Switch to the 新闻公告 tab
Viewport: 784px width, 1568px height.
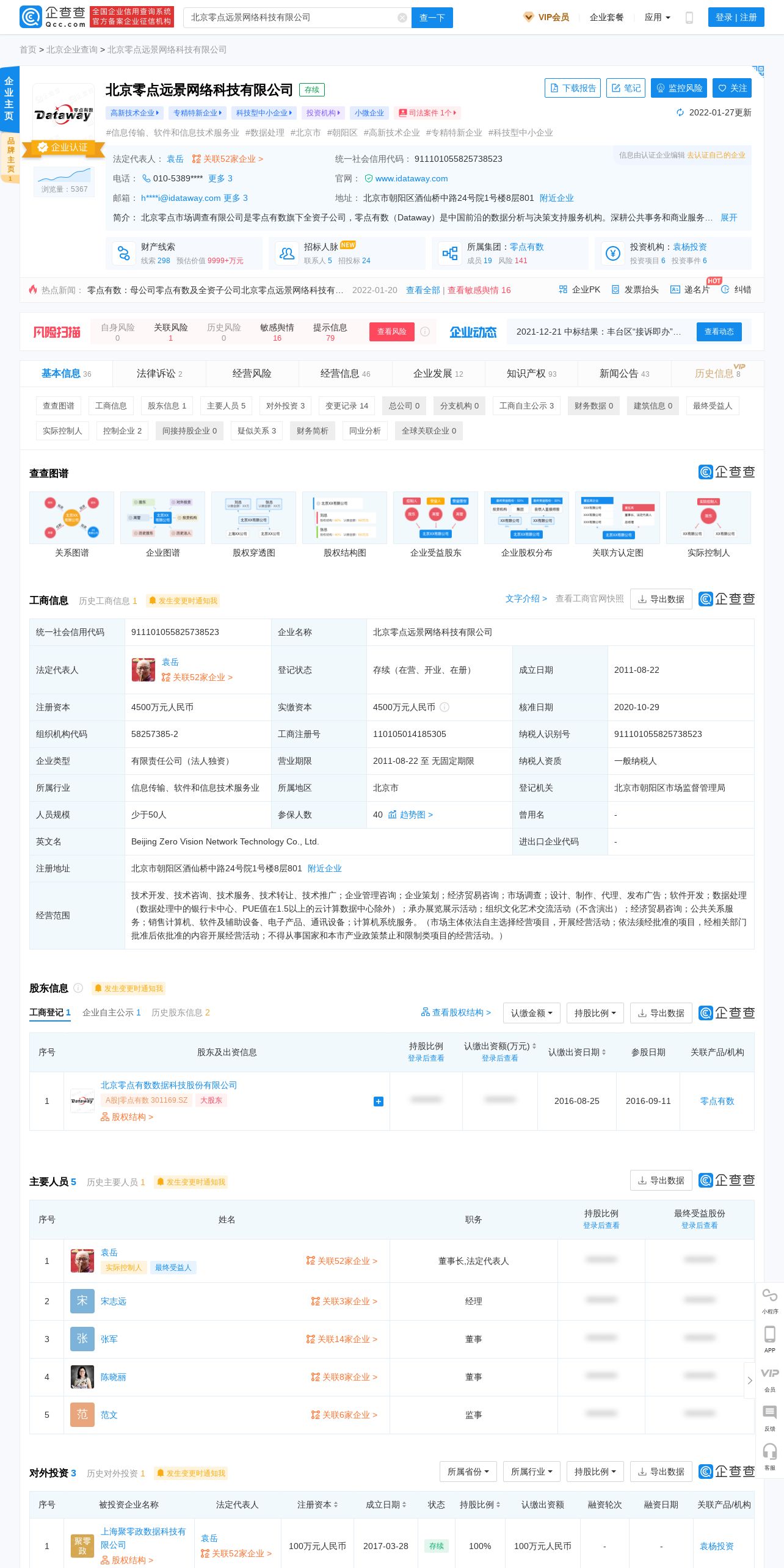click(625, 374)
